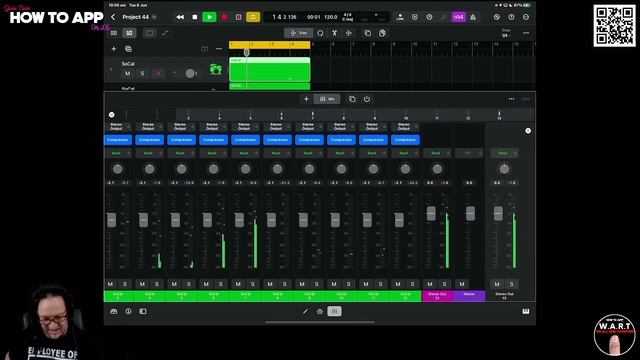The width and height of the screenshot is (640, 360).
Task: Open the Plug-ins icon beside the pencil
Action: (320, 311)
